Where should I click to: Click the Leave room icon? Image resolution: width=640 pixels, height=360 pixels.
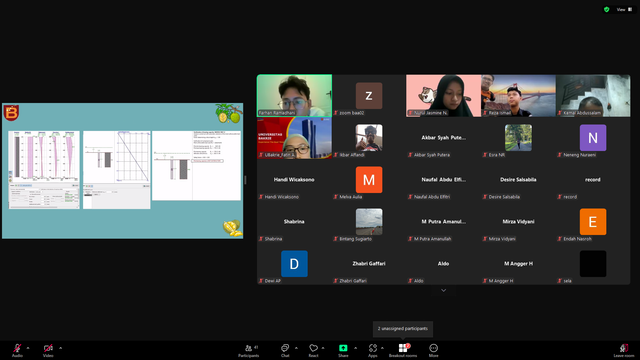click(624, 348)
